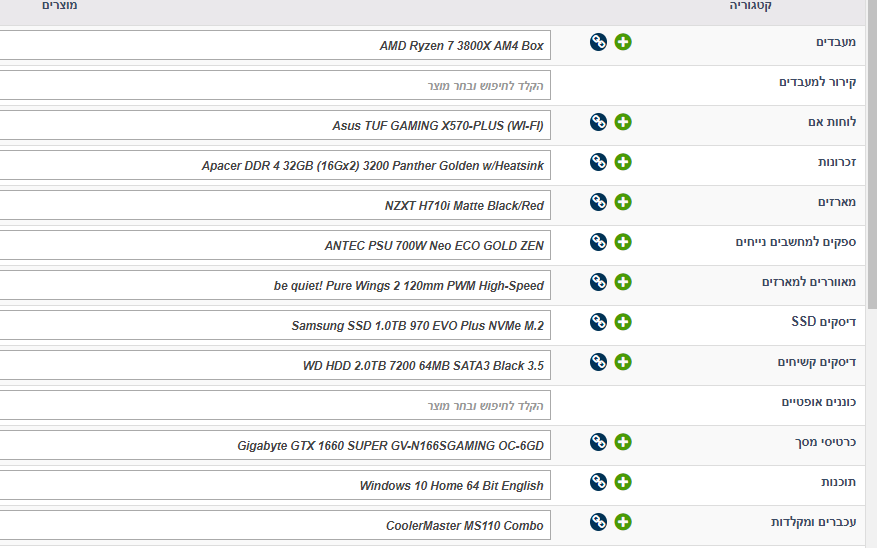Screen dimensions: 877x548
Task: Click the WD HDD 2.0TB Black field
Action: 275,365
